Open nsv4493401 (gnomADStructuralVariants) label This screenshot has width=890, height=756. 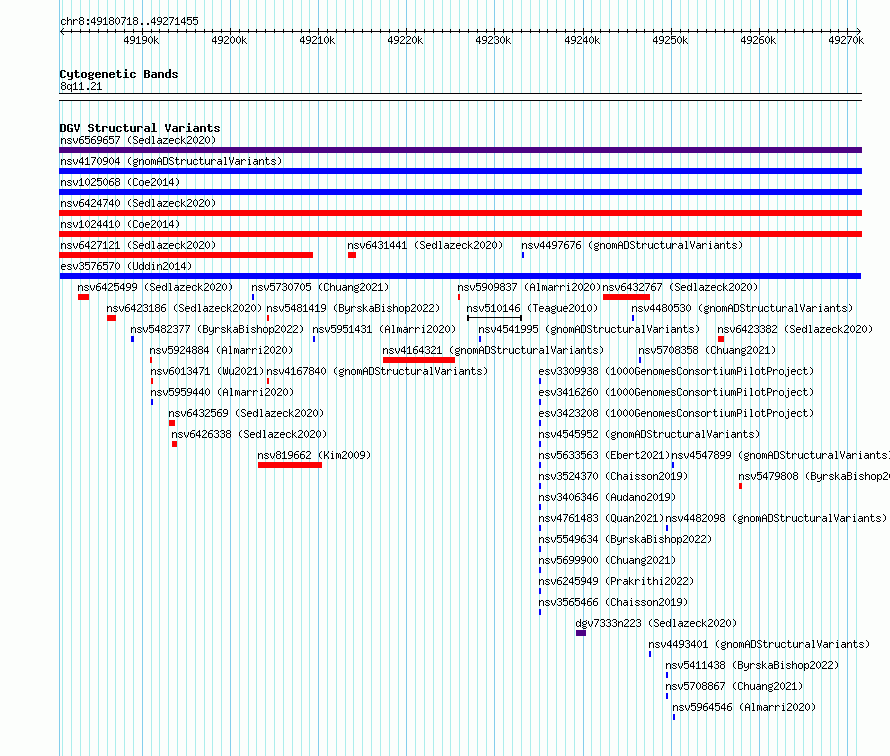tap(759, 644)
